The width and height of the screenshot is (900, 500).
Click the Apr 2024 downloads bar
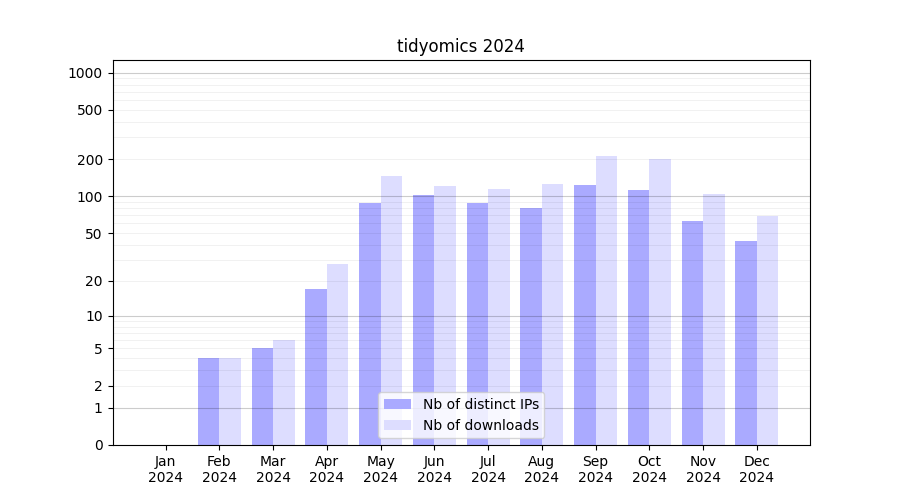337,354
